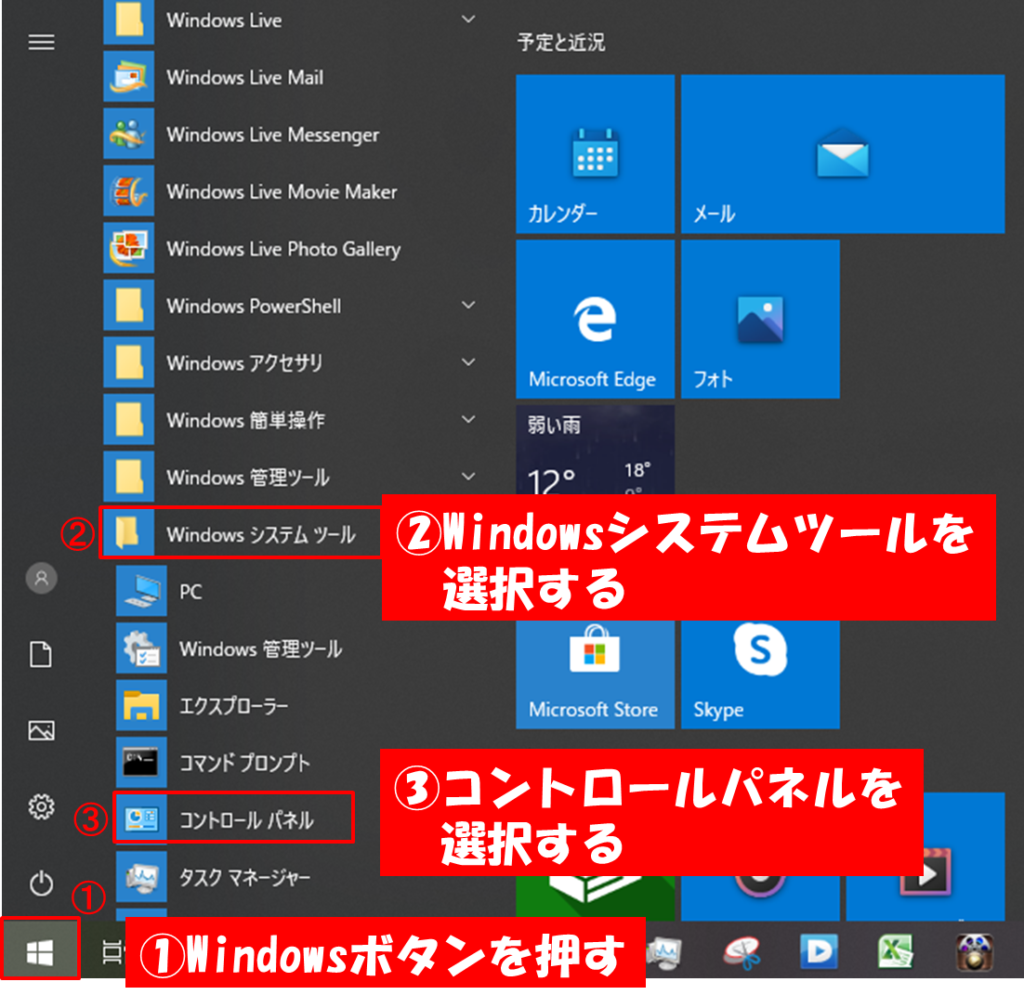Screen dimensions: 1024x1008
Task: Open Windows Live Mail app
Action: [292, 77]
